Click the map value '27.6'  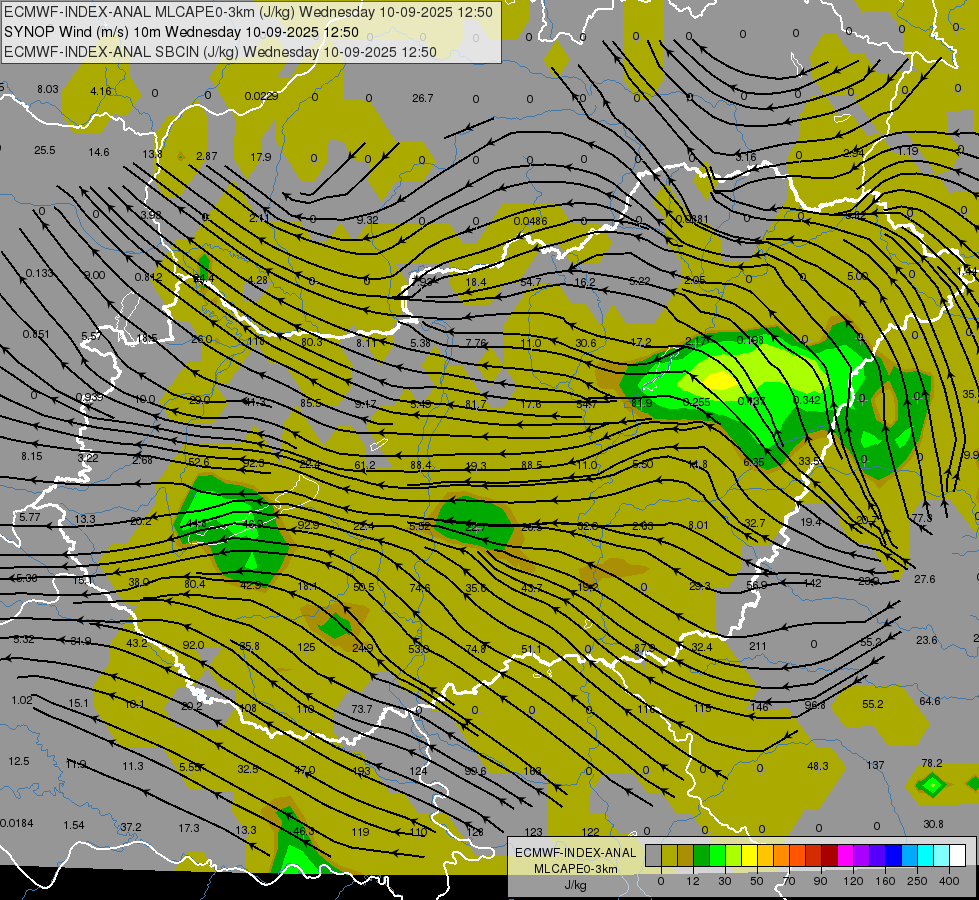(925, 579)
